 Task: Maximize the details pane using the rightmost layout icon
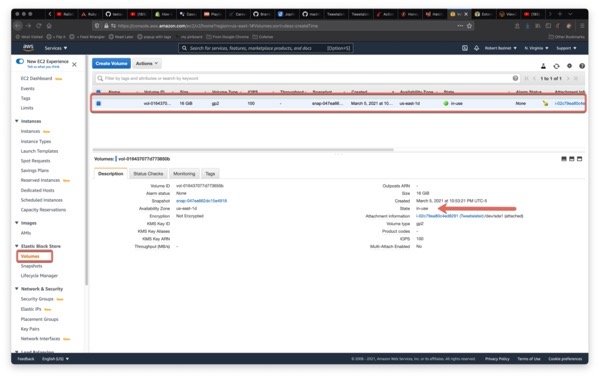(580, 159)
